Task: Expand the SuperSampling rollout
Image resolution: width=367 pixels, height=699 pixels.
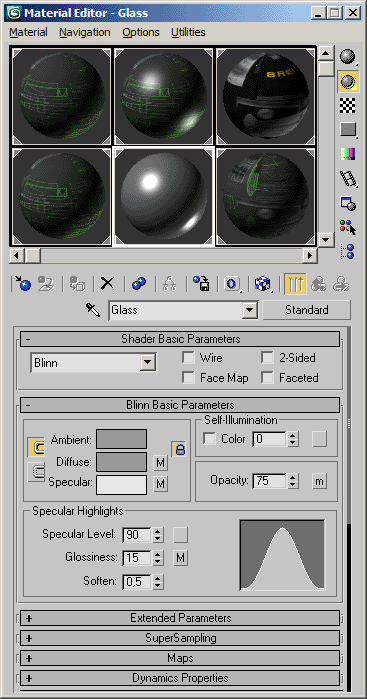Action: pyautogui.click(x=180, y=638)
